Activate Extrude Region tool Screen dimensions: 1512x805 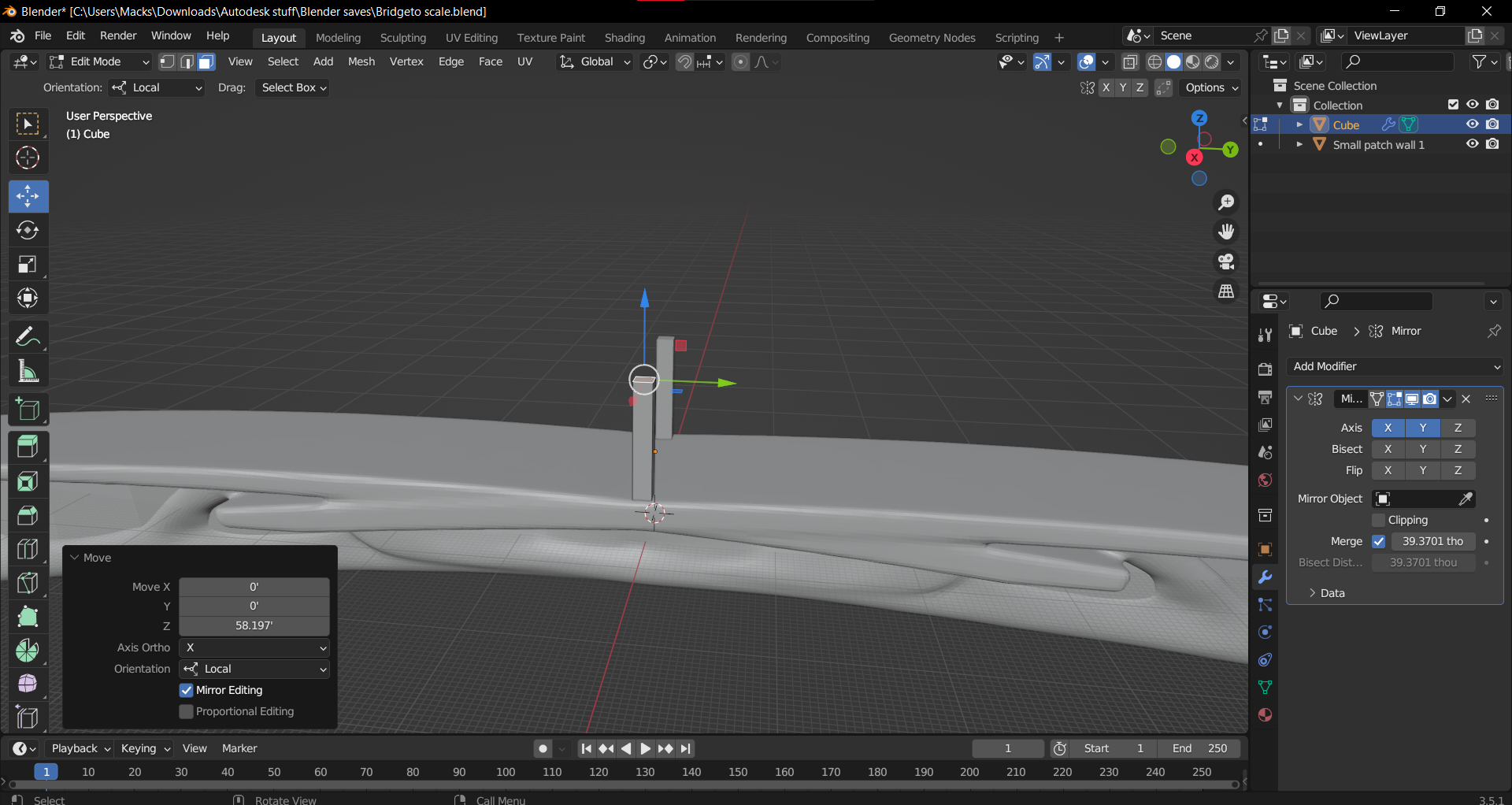(28, 447)
